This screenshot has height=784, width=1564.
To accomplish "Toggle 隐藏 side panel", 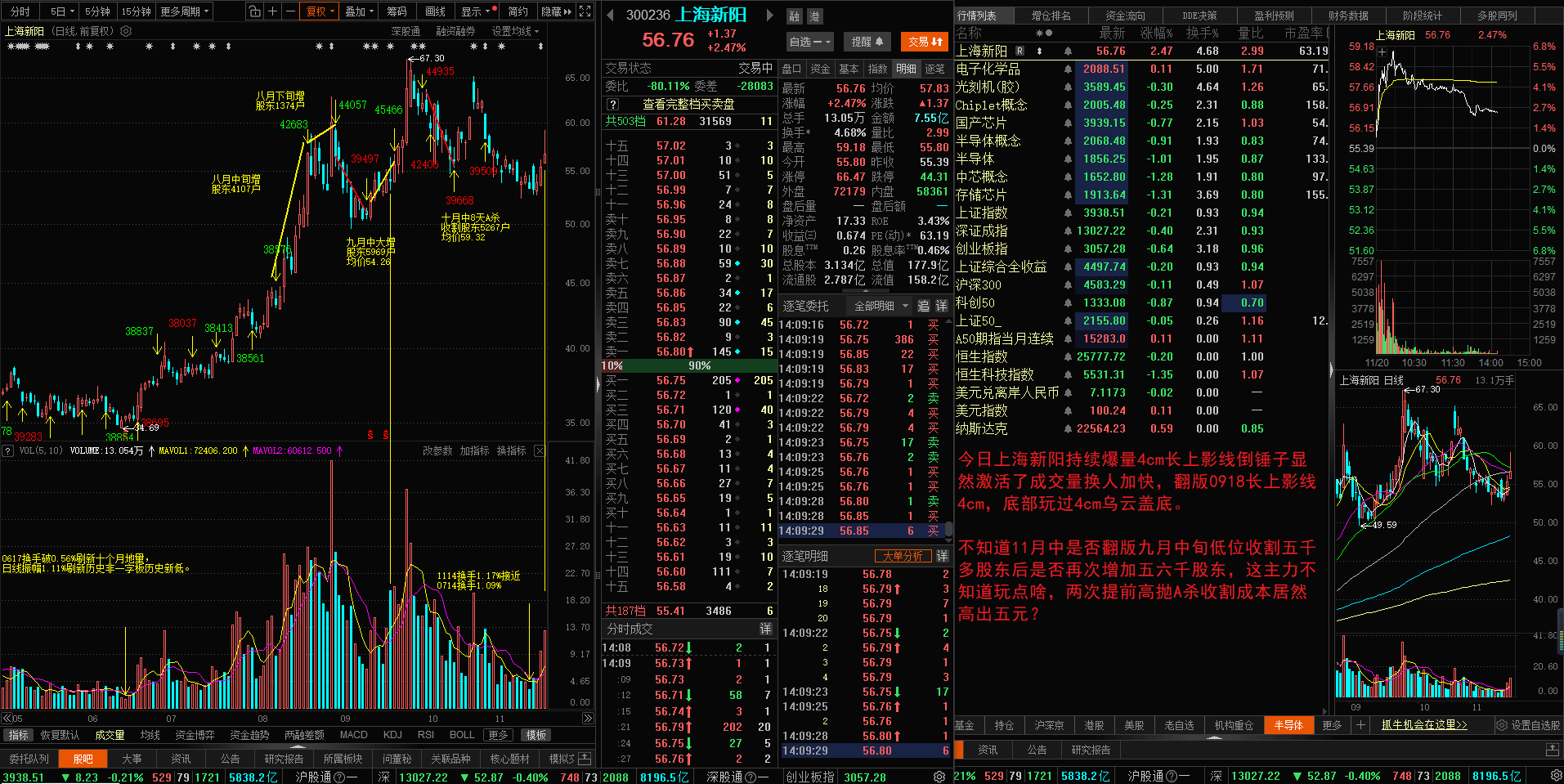I will click(556, 11).
